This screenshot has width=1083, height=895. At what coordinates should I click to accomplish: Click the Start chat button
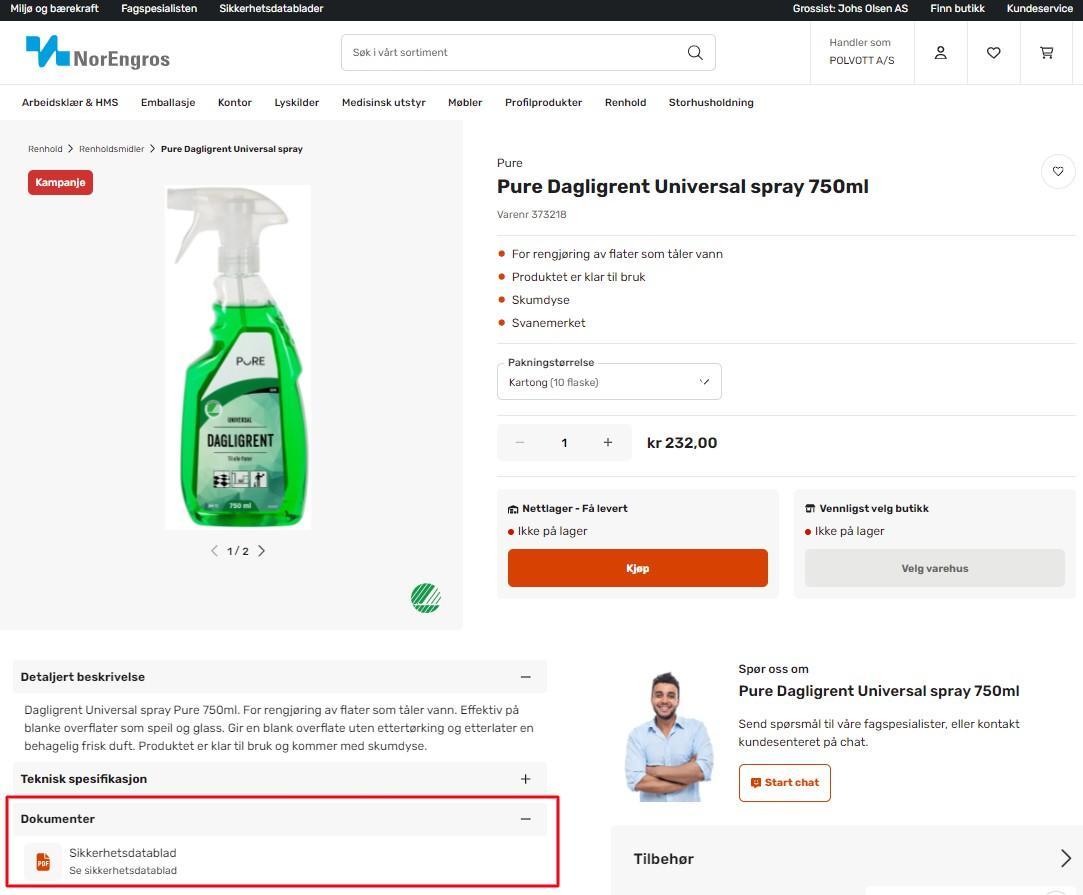(x=784, y=783)
